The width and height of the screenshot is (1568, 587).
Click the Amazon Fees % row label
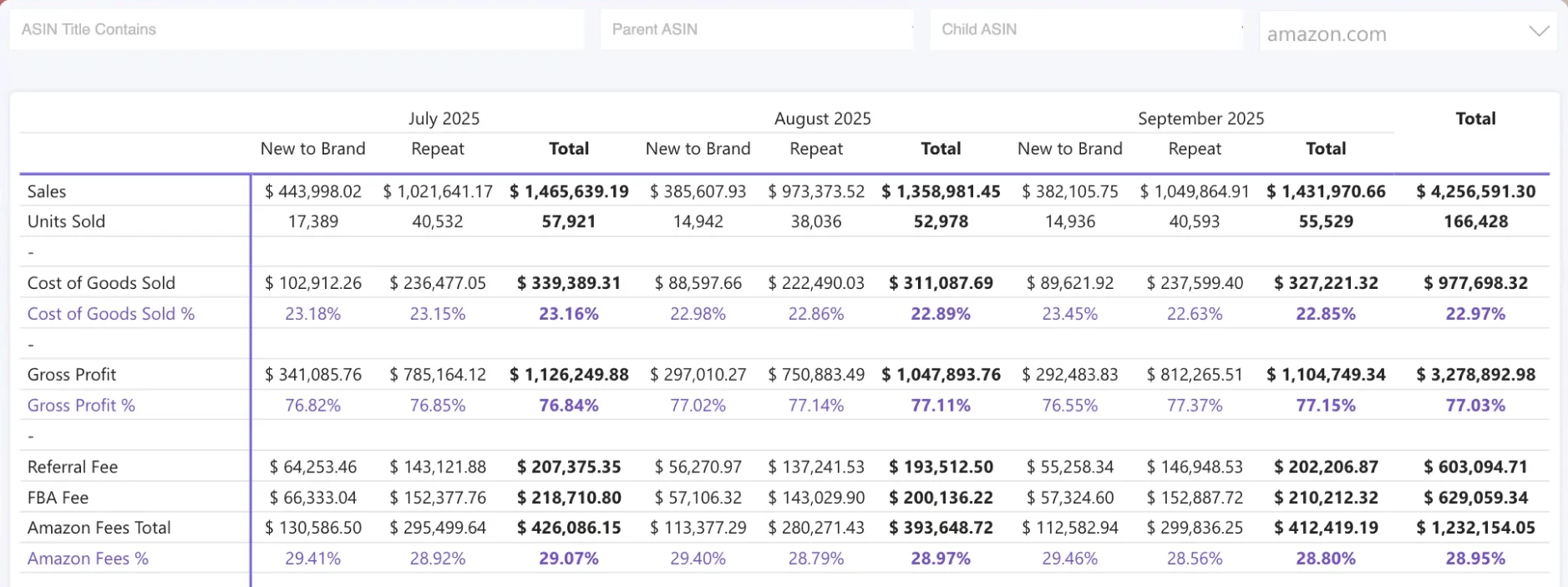[88, 559]
